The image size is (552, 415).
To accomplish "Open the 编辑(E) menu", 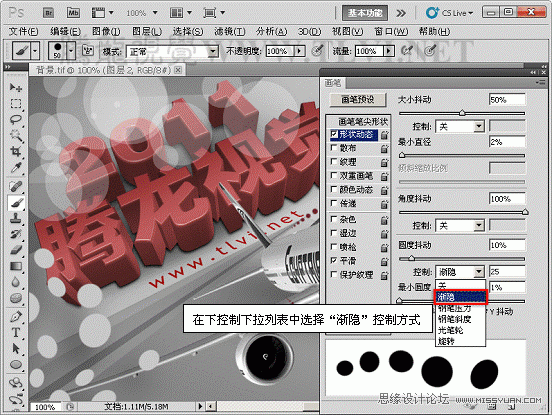I will (x=65, y=32).
